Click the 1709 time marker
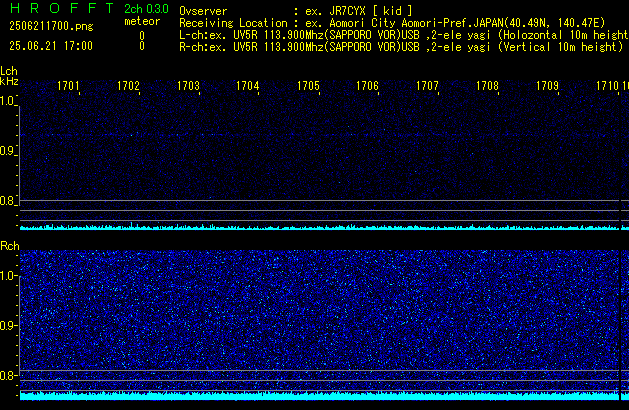629x410 pixels. coord(547,86)
